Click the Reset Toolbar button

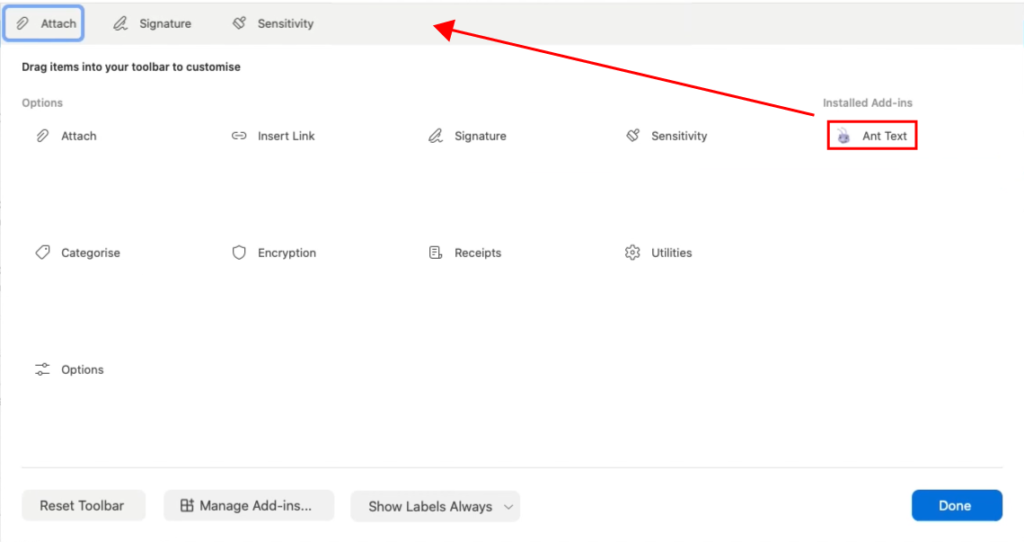point(82,506)
